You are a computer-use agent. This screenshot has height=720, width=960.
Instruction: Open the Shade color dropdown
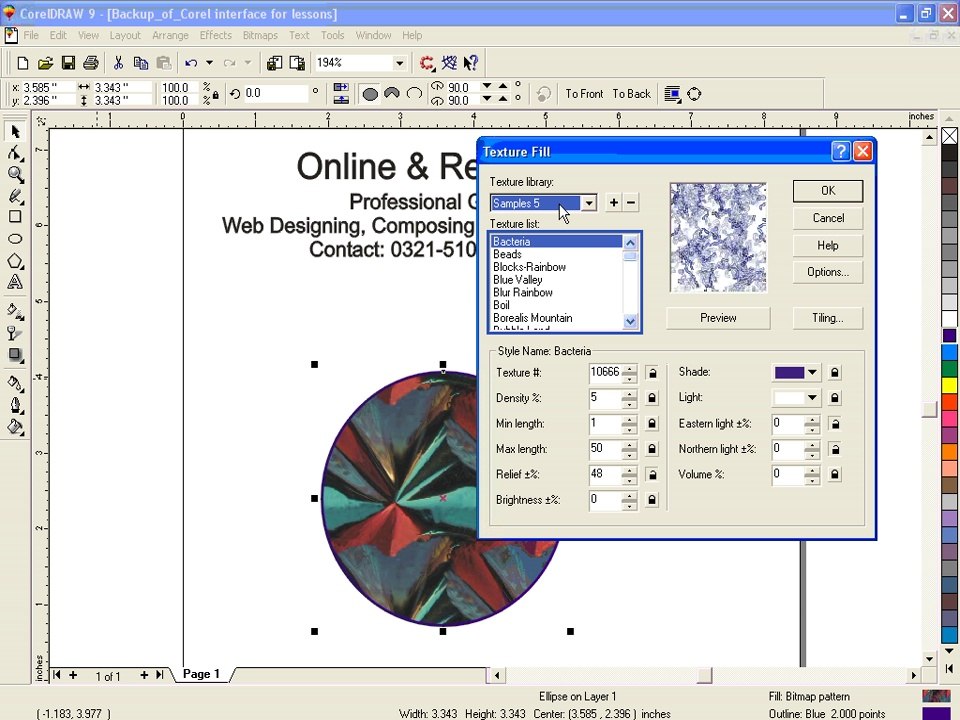(x=812, y=372)
